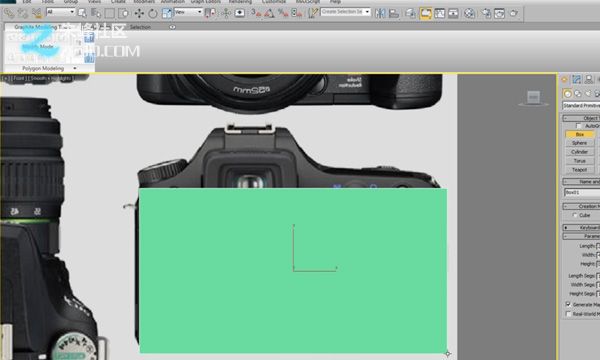Click the Rectangular Selection Region icon

coord(109,14)
